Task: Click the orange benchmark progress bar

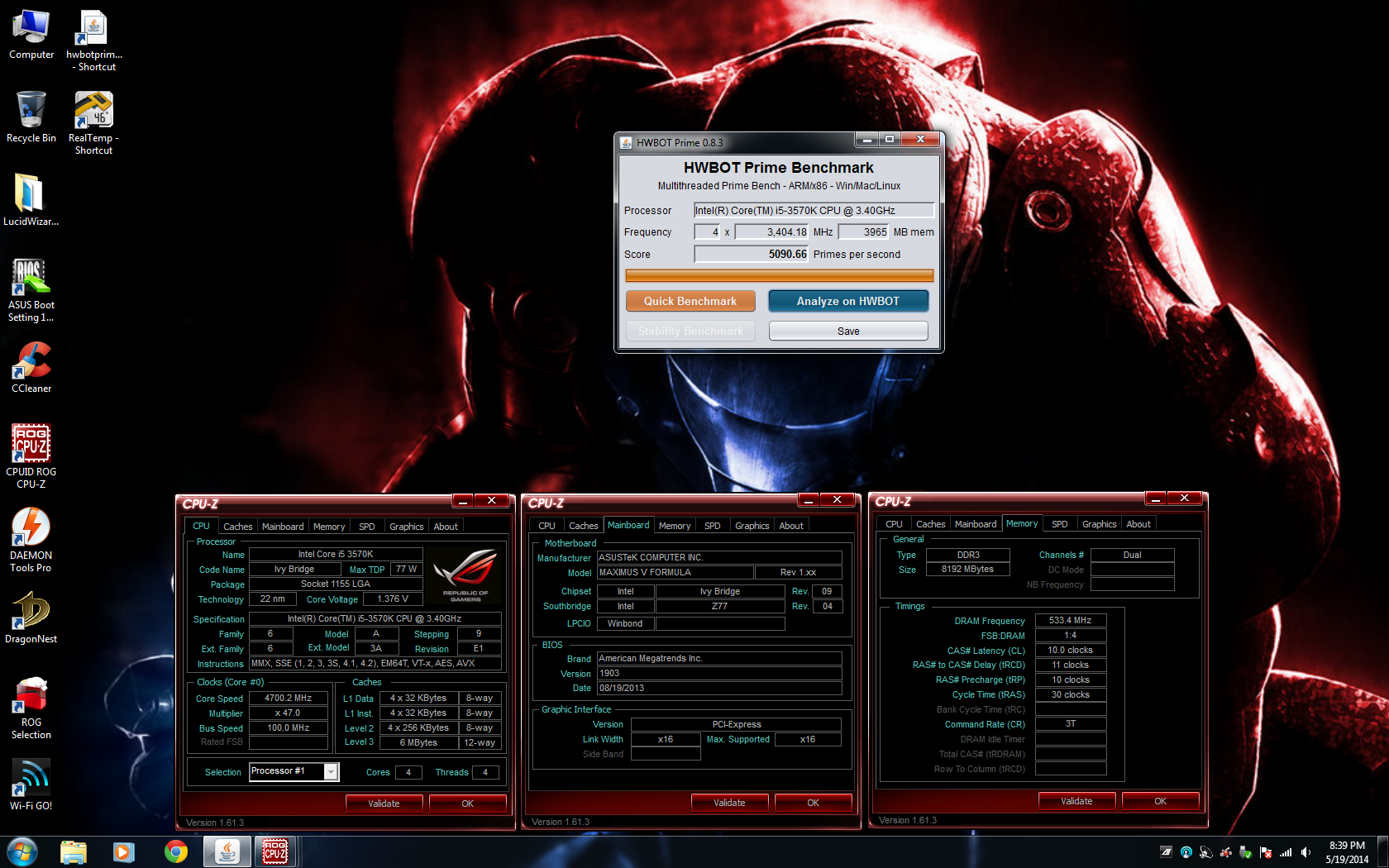Action: [779, 276]
